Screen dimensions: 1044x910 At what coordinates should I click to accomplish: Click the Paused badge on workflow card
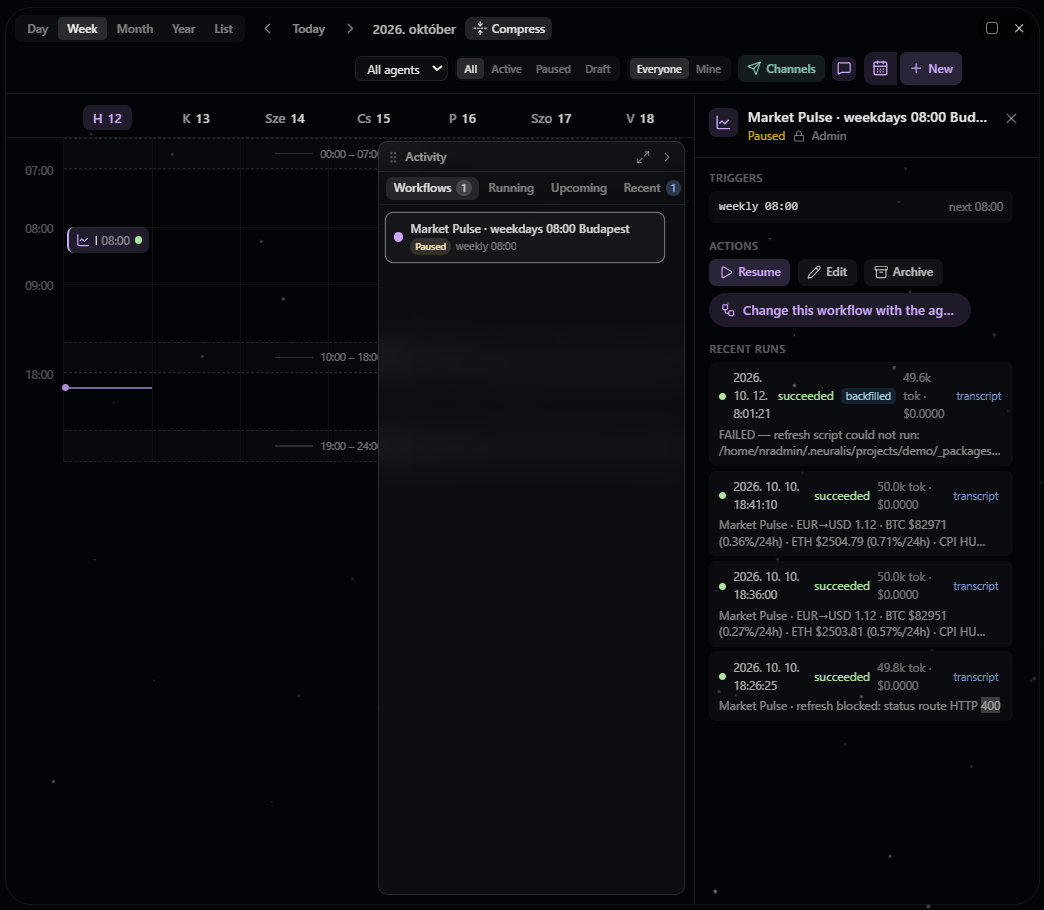click(430, 246)
